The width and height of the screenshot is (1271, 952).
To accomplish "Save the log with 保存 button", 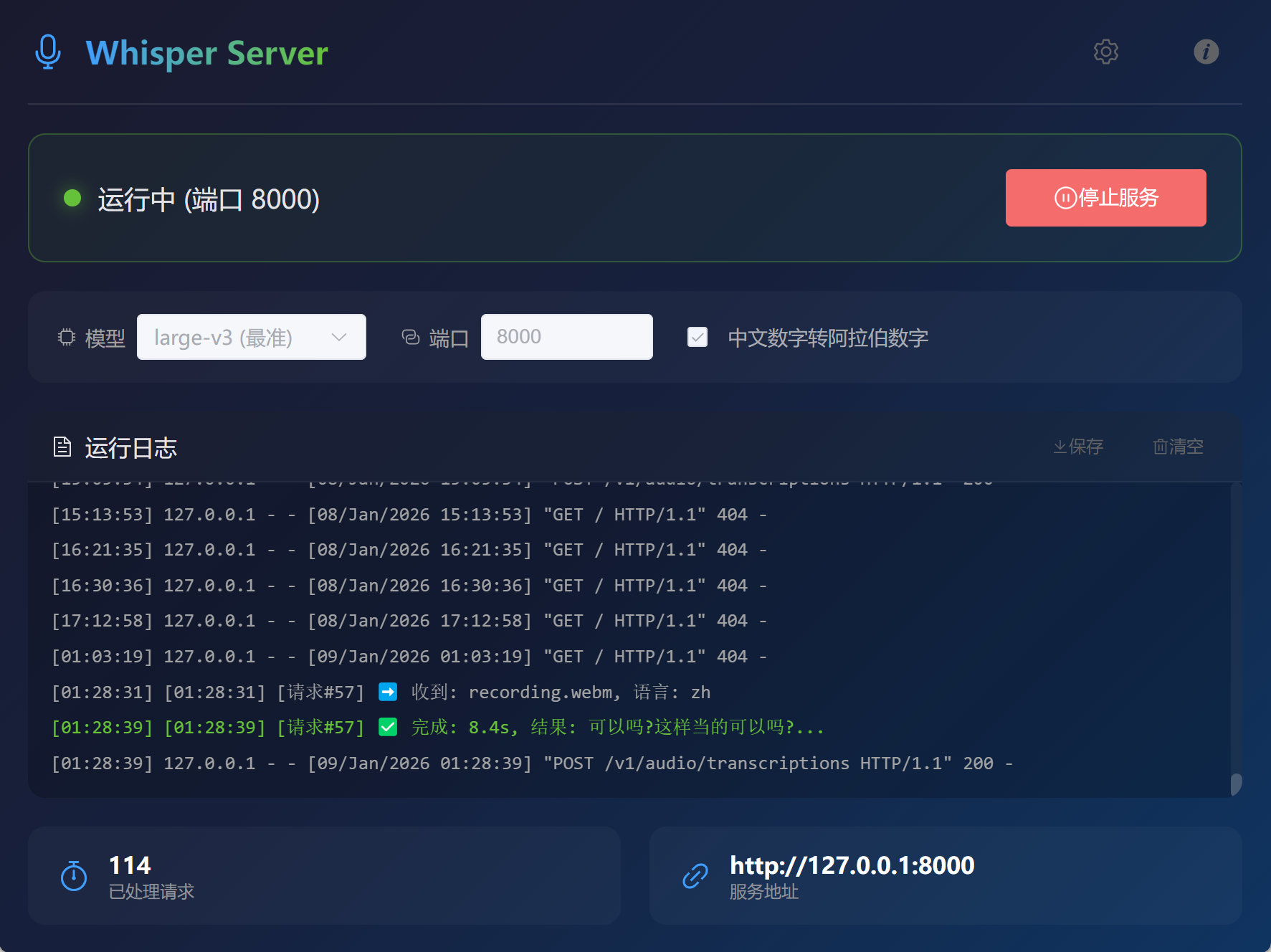I will click(1078, 447).
